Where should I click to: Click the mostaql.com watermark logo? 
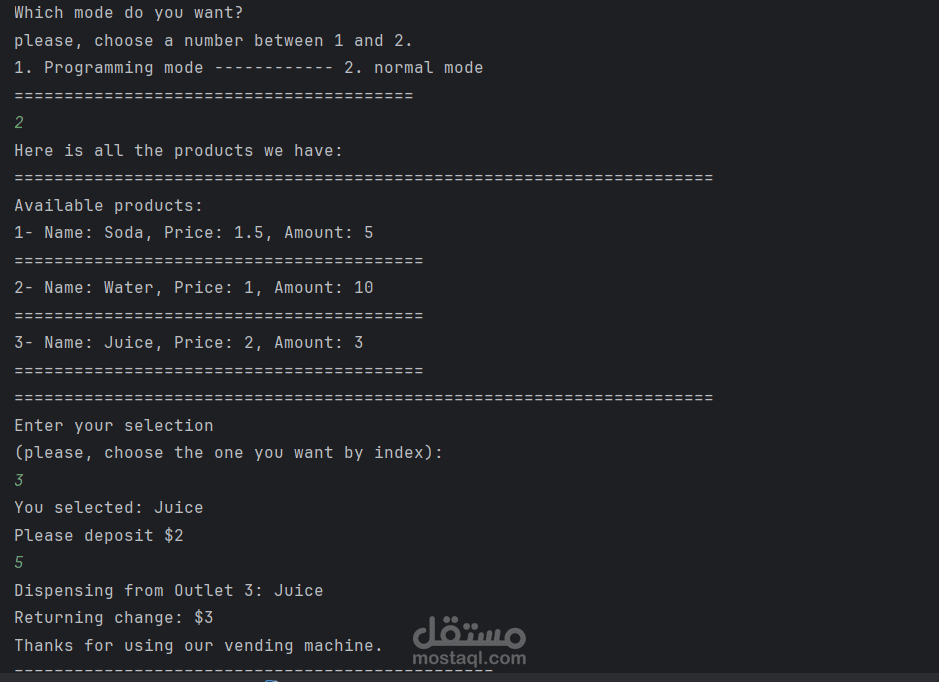coord(468,641)
